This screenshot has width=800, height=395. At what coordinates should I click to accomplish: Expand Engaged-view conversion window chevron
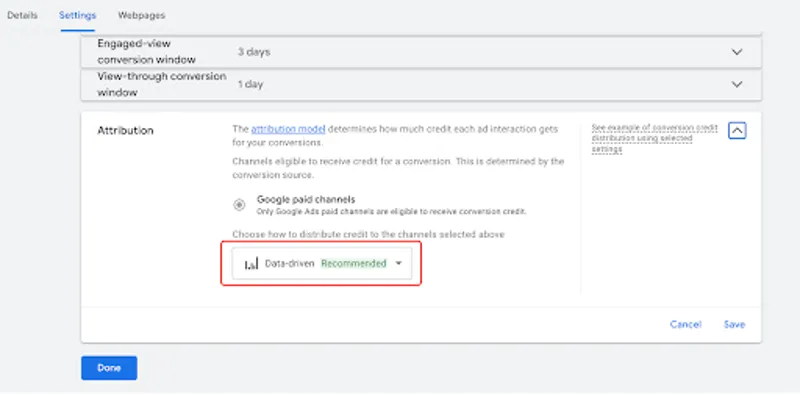(x=737, y=52)
